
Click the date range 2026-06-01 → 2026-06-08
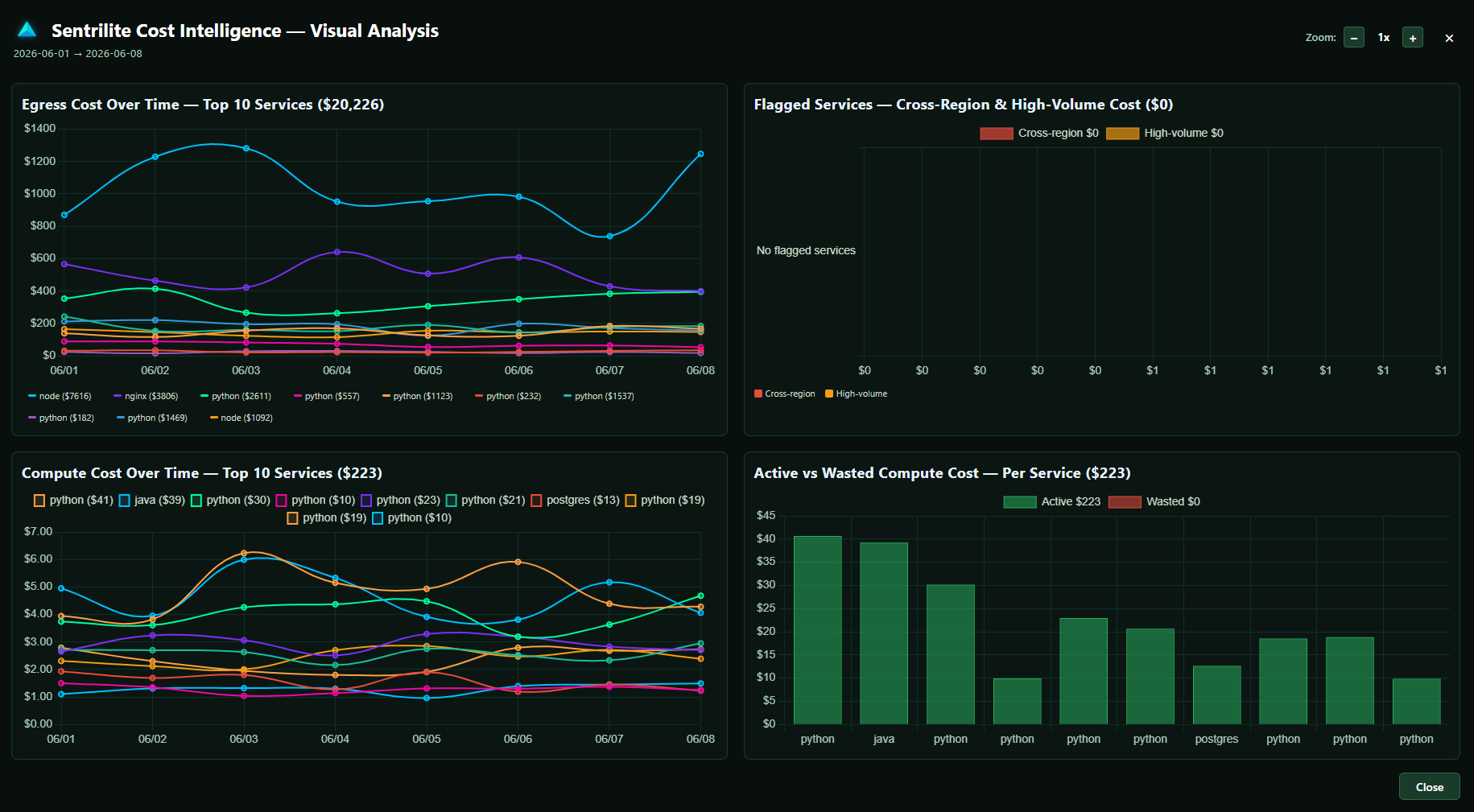pyautogui.click(x=78, y=54)
